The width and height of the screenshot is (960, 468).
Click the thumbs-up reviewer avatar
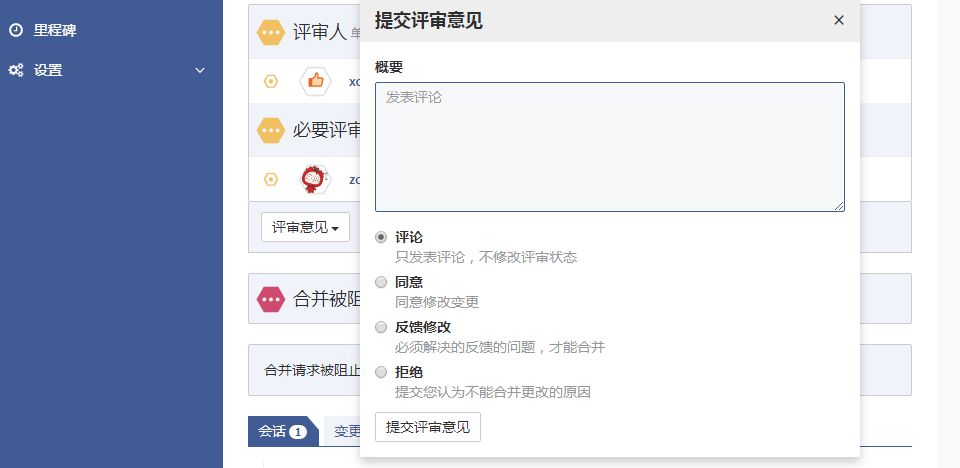pos(315,81)
